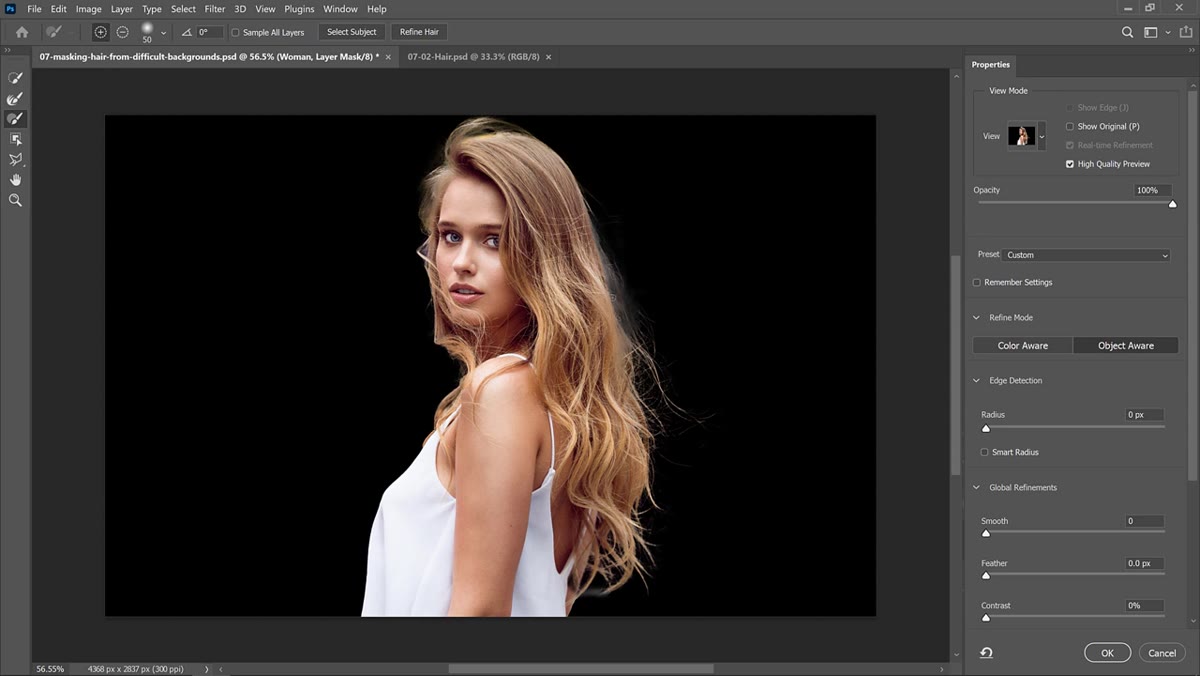Close the 07-02-Hair.psd tab
The image size is (1200, 676).
[548, 57]
